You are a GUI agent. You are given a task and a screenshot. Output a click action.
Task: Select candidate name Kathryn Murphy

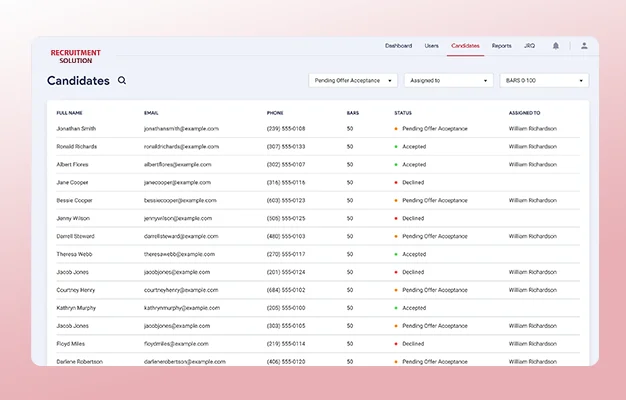click(x=76, y=308)
